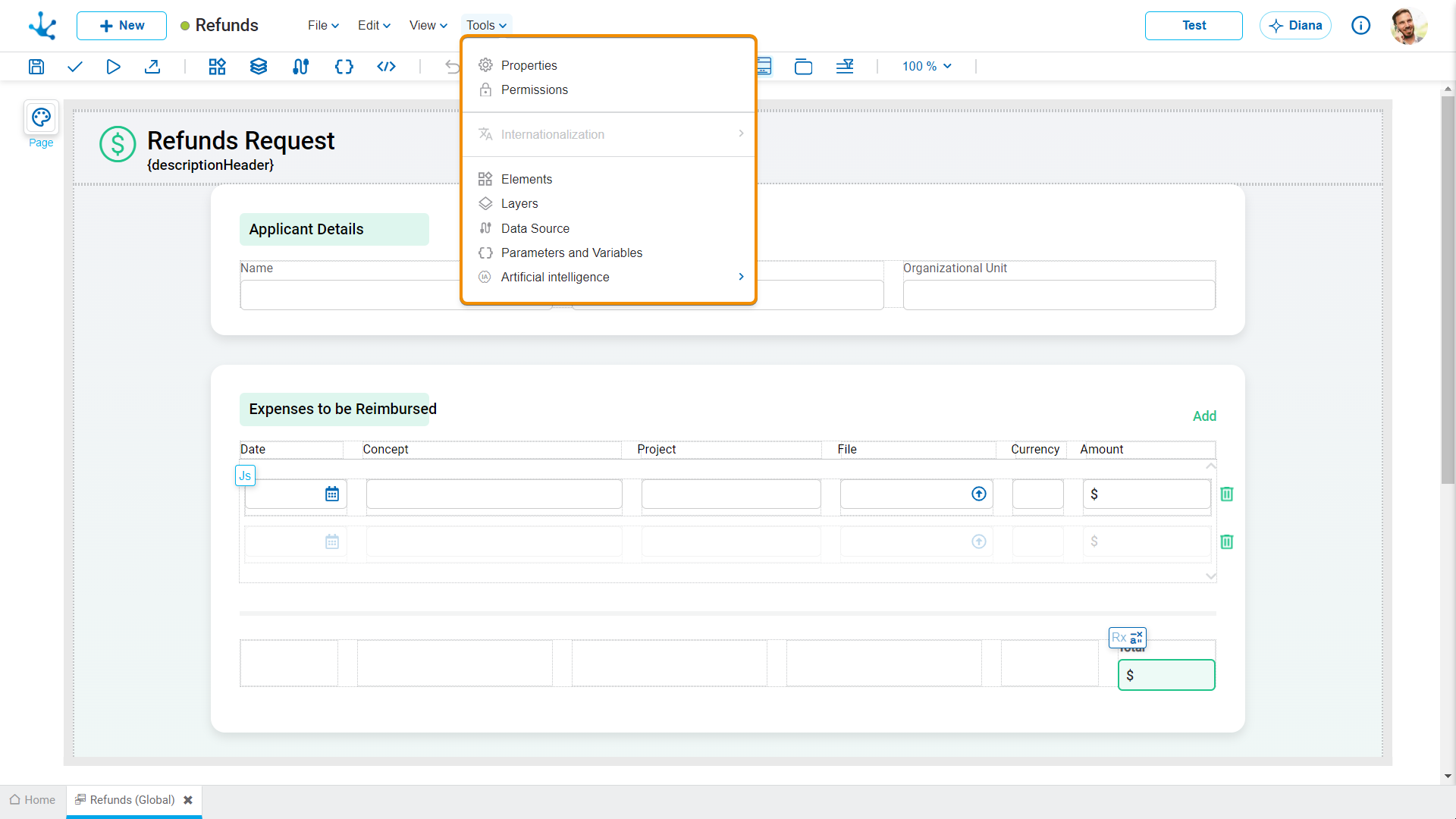This screenshot has height=819, width=1456.
Task: Click the New button
Action: click(x=121, y=26)
